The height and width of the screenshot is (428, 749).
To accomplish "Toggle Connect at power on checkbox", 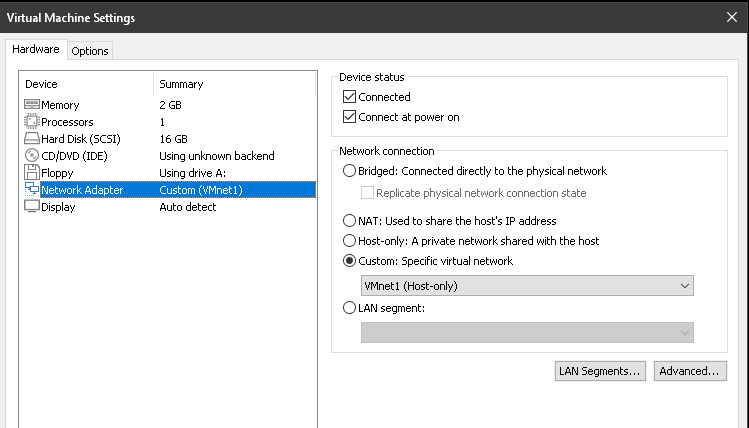I will [x=349, y=117].
